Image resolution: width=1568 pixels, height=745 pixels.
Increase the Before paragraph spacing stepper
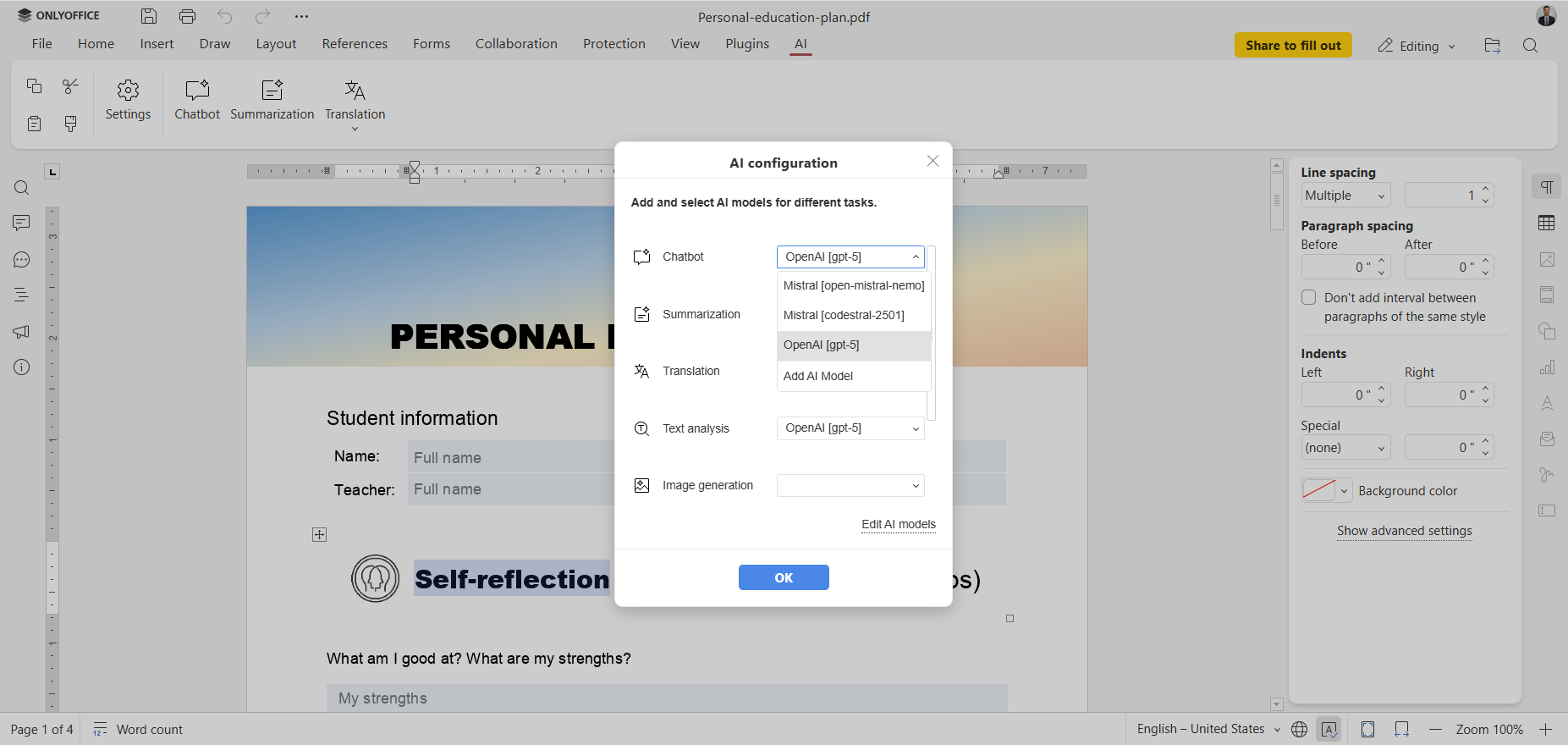click(x=1382, y=261)
